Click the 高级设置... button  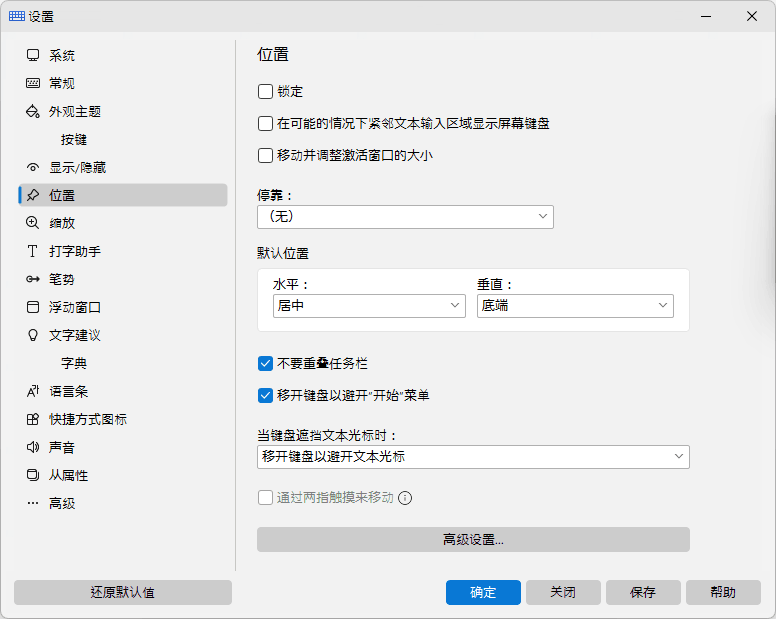(x=473, y=539)
